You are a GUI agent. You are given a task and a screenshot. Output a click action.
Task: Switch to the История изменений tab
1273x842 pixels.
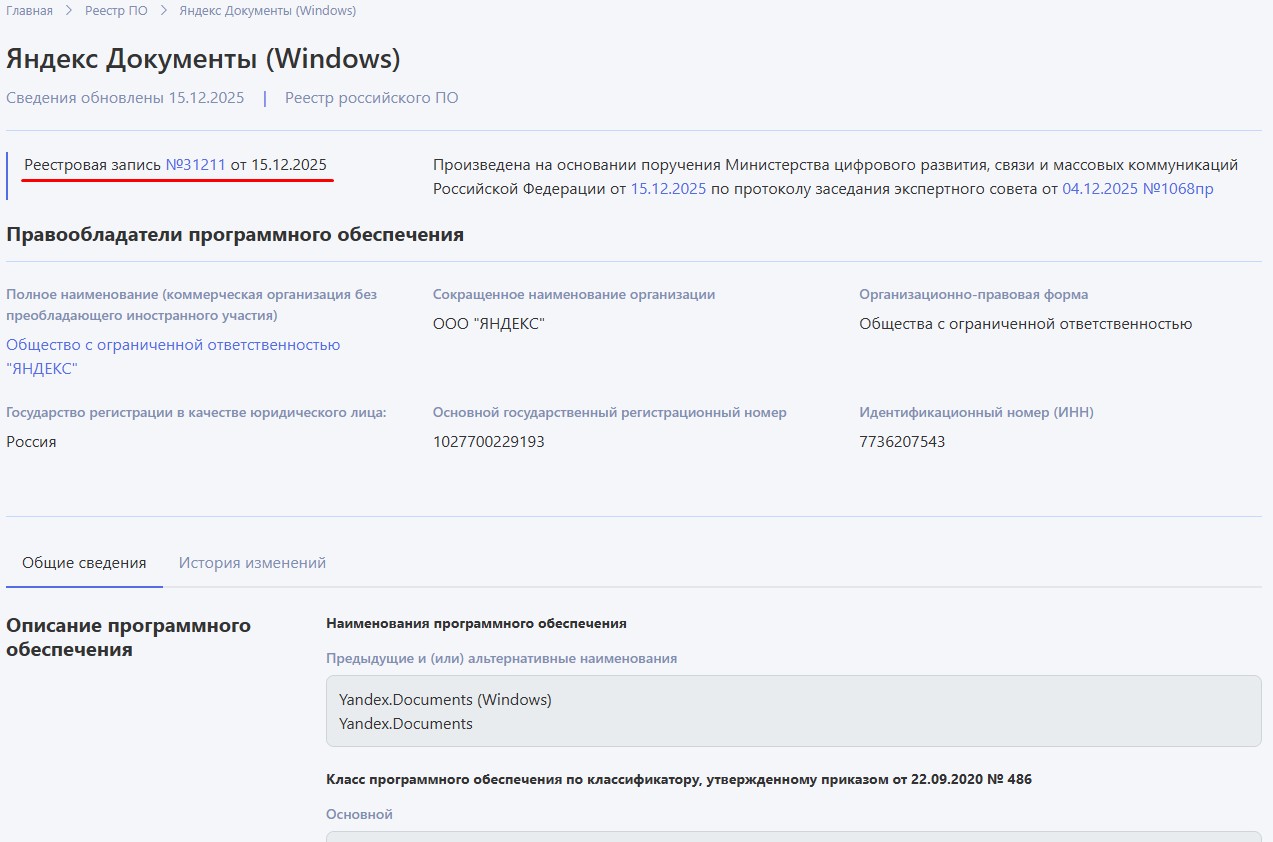(x=252, y=562)
